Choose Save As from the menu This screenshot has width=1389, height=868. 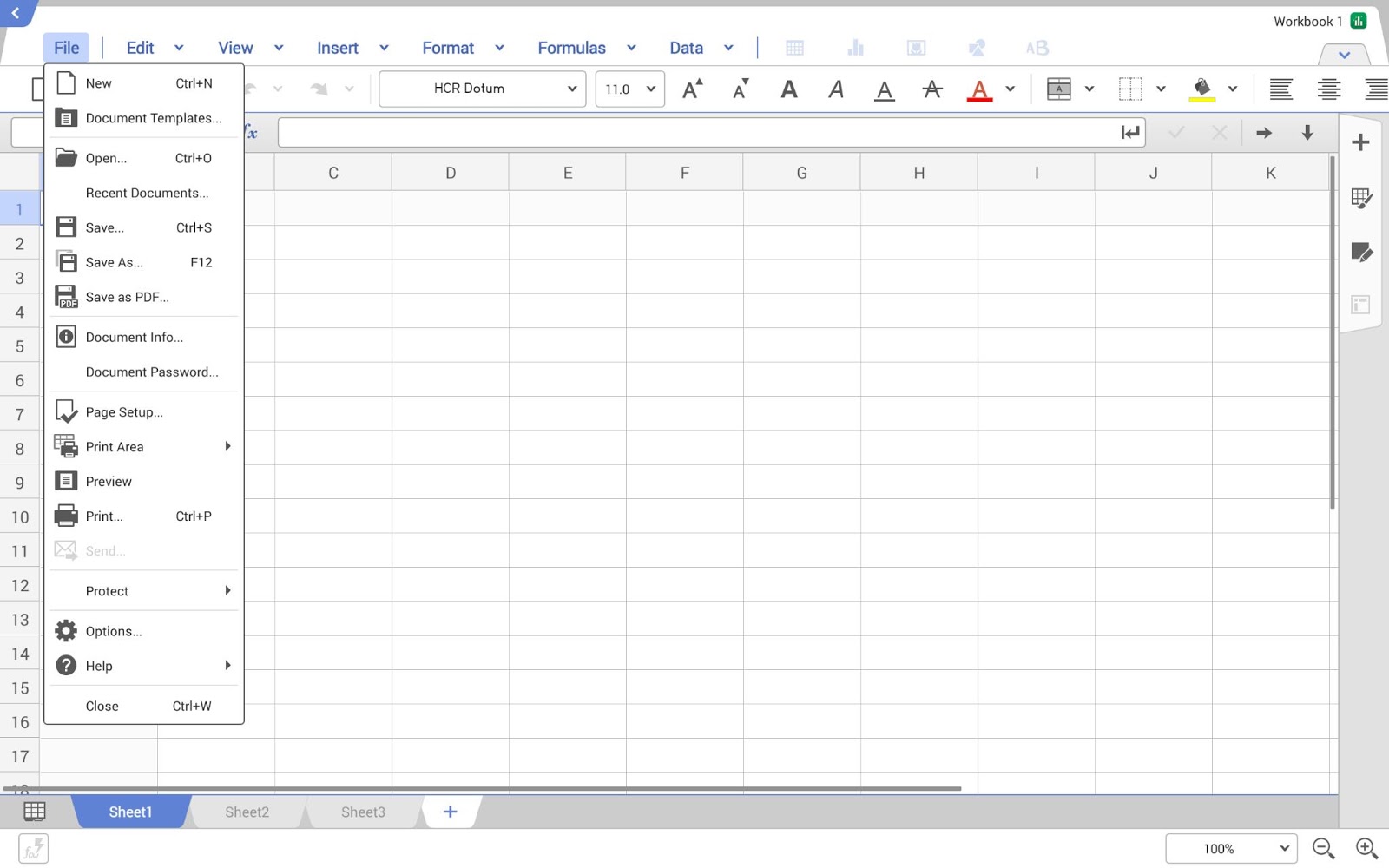[144, 262]
